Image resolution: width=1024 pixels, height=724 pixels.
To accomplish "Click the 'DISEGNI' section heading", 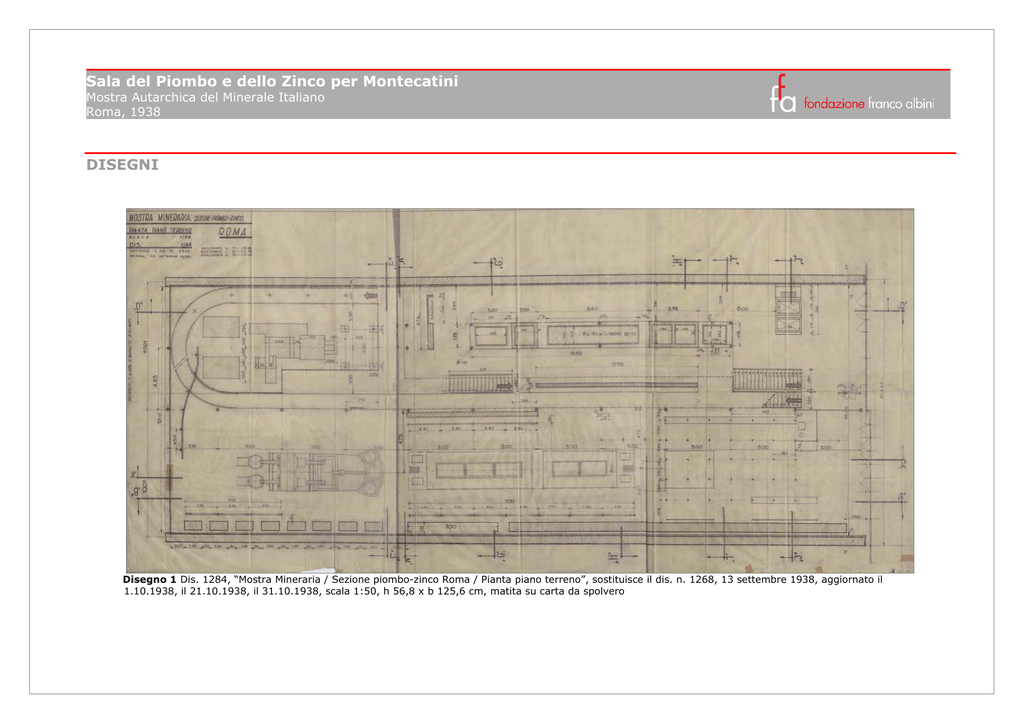I will (x=122, y=164).
